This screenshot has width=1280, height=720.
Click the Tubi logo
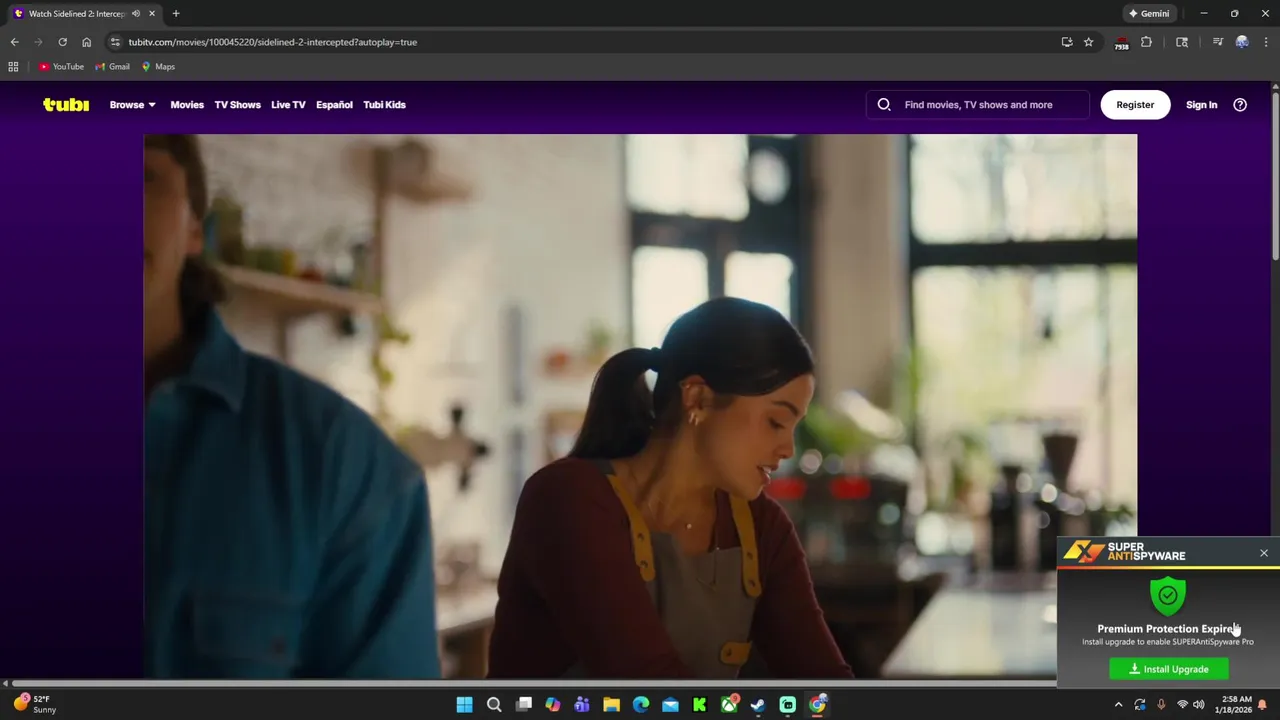(x=66, y=104)
